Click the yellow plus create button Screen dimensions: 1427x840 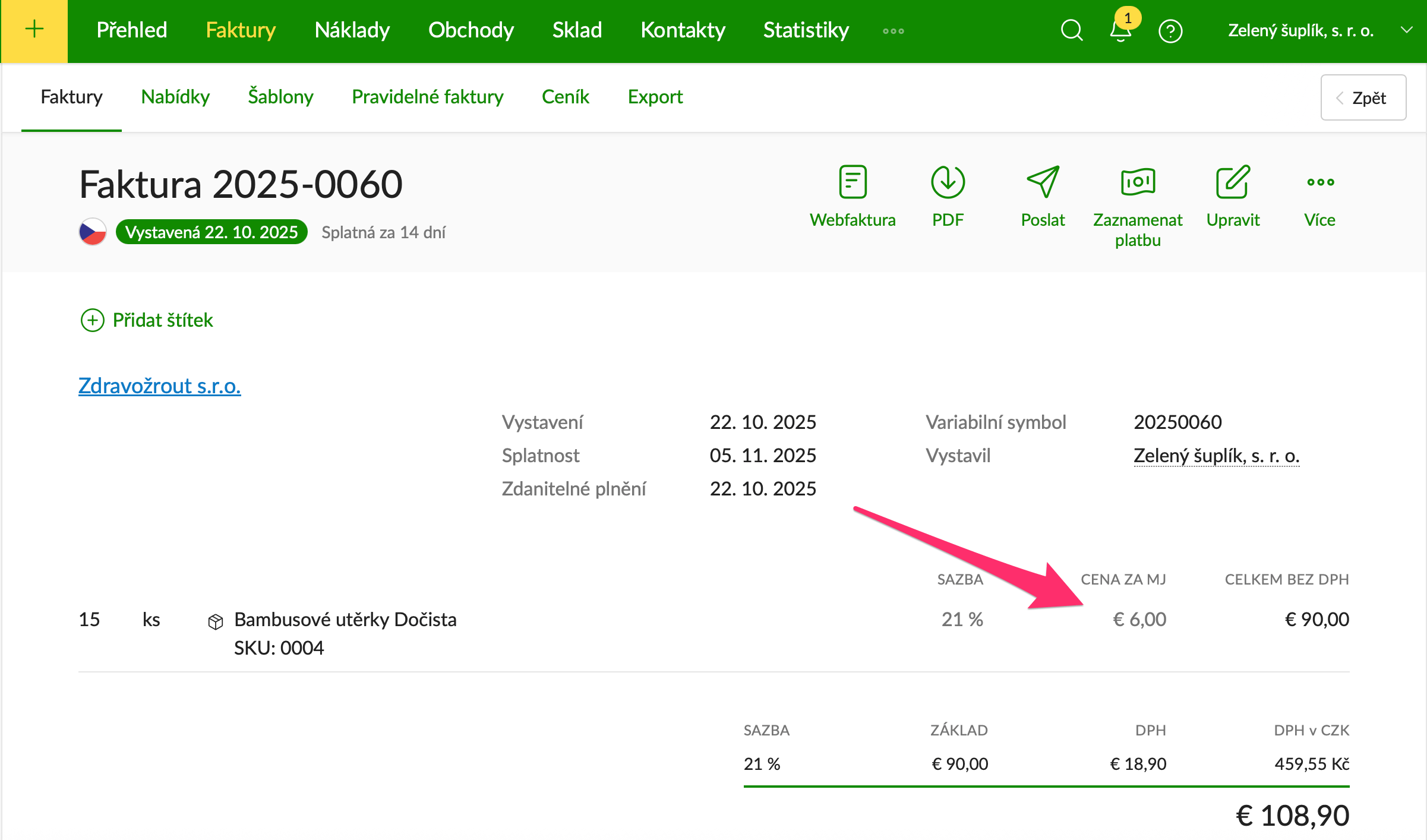[x=34, y=30]
